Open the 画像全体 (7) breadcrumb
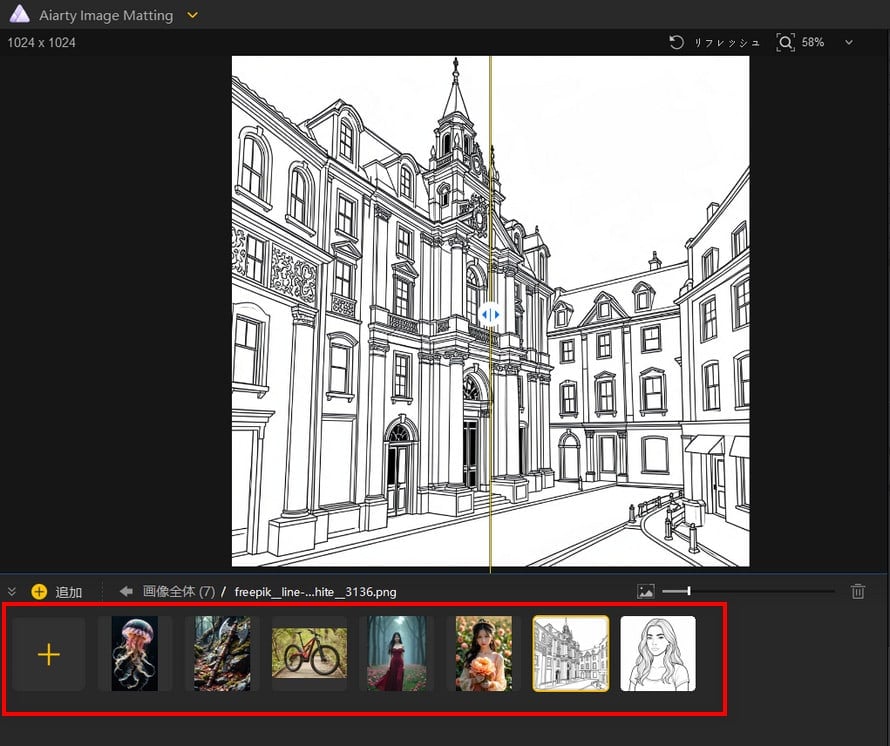 click(178, 592)
